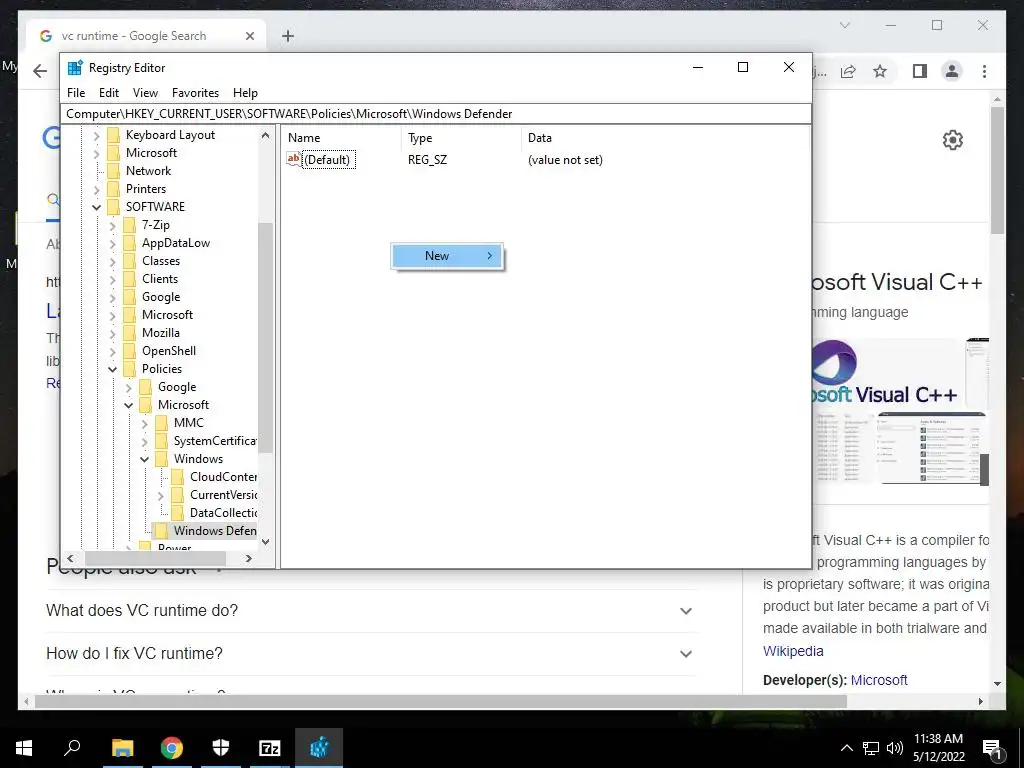1024x768 pixels.
Task: Open Windows Security shield on taskbar
Action: (221, 748)
